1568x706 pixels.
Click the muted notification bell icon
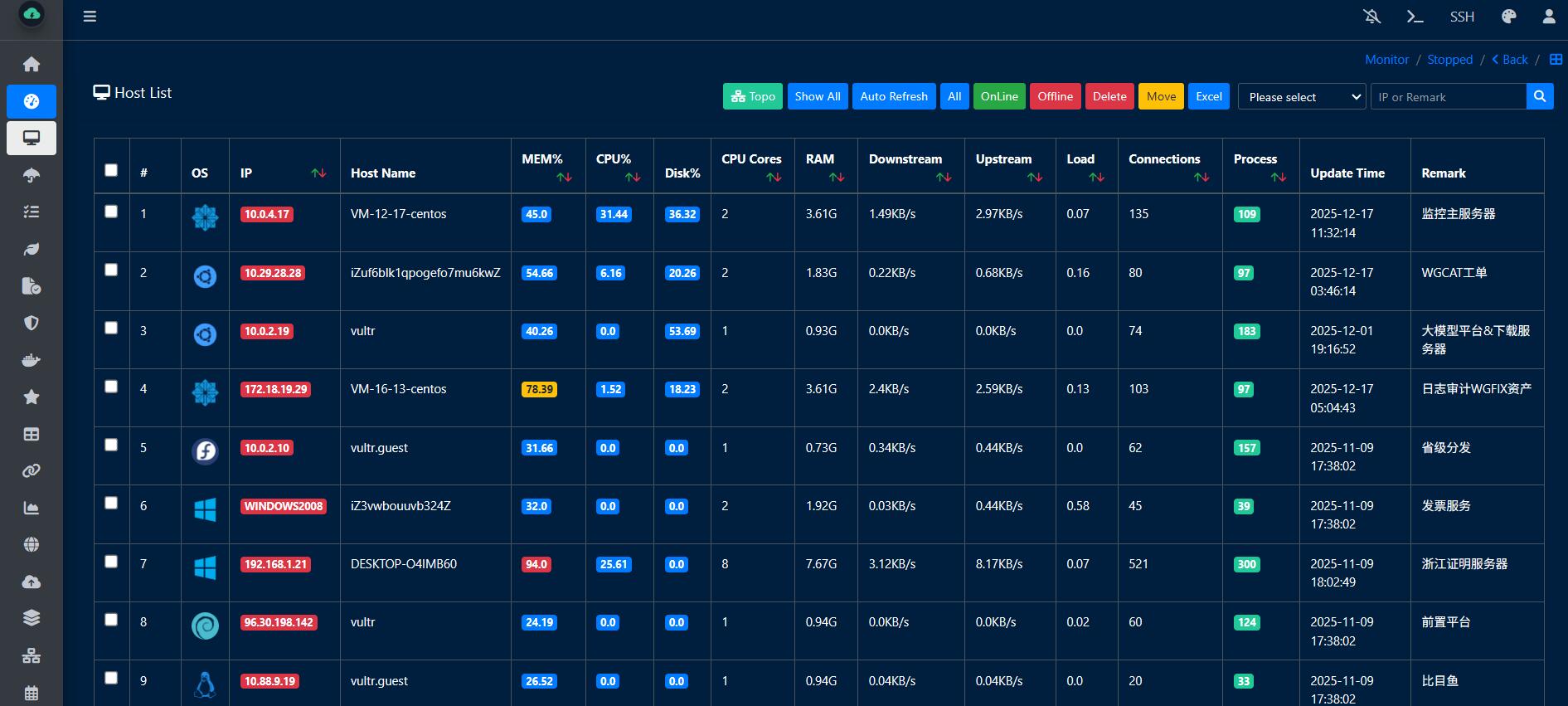coord(1372,17)
